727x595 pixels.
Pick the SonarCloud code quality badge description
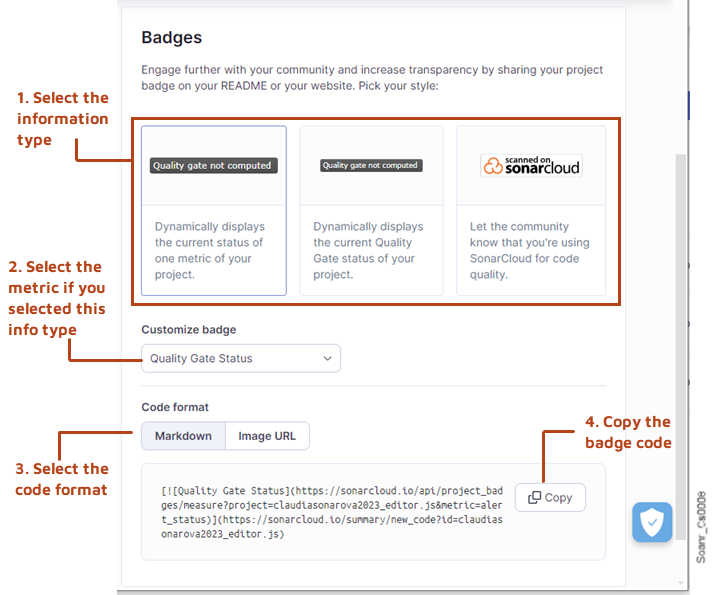(x=530, y=250)
